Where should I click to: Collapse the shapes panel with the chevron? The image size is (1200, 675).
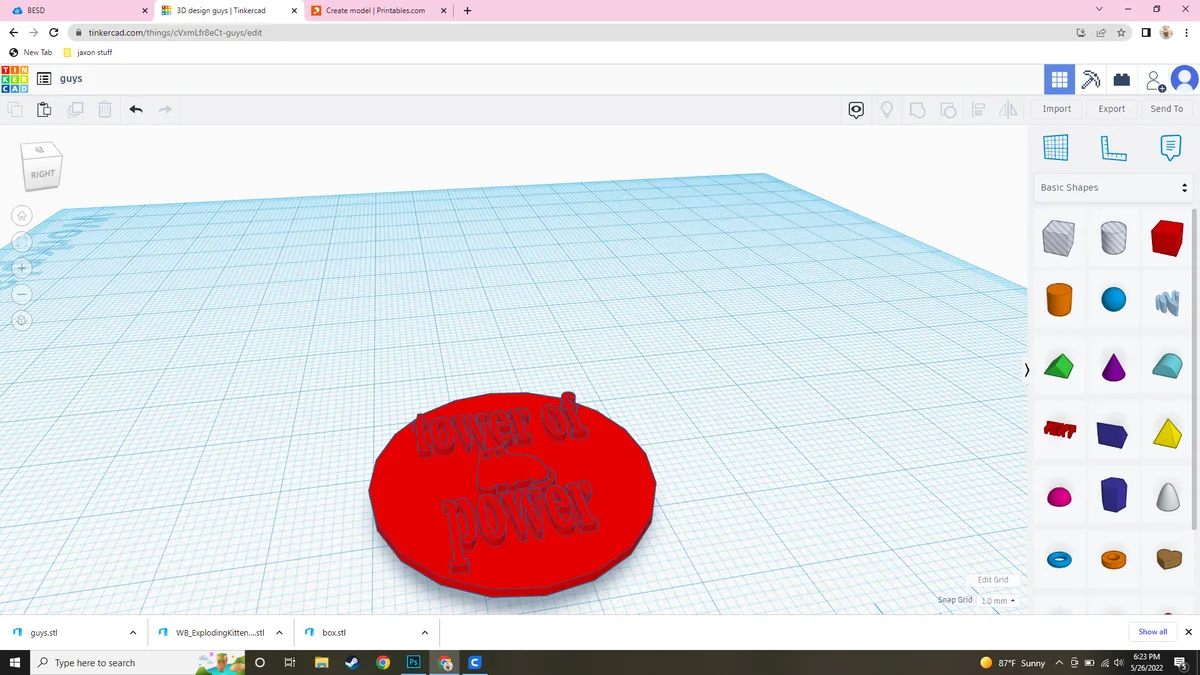click(x=1027, y=370)
